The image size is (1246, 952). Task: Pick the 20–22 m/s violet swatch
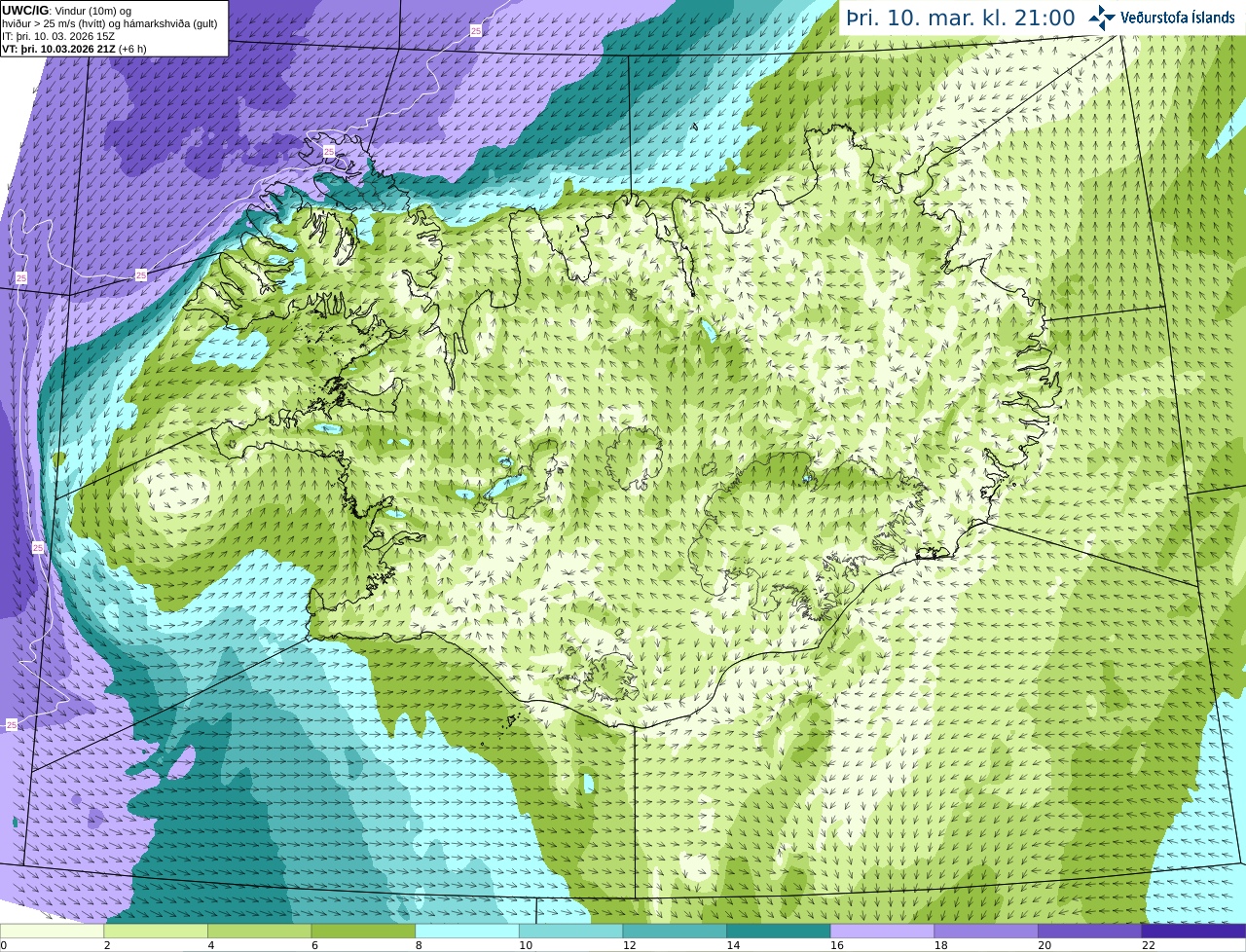point(1090,931)
